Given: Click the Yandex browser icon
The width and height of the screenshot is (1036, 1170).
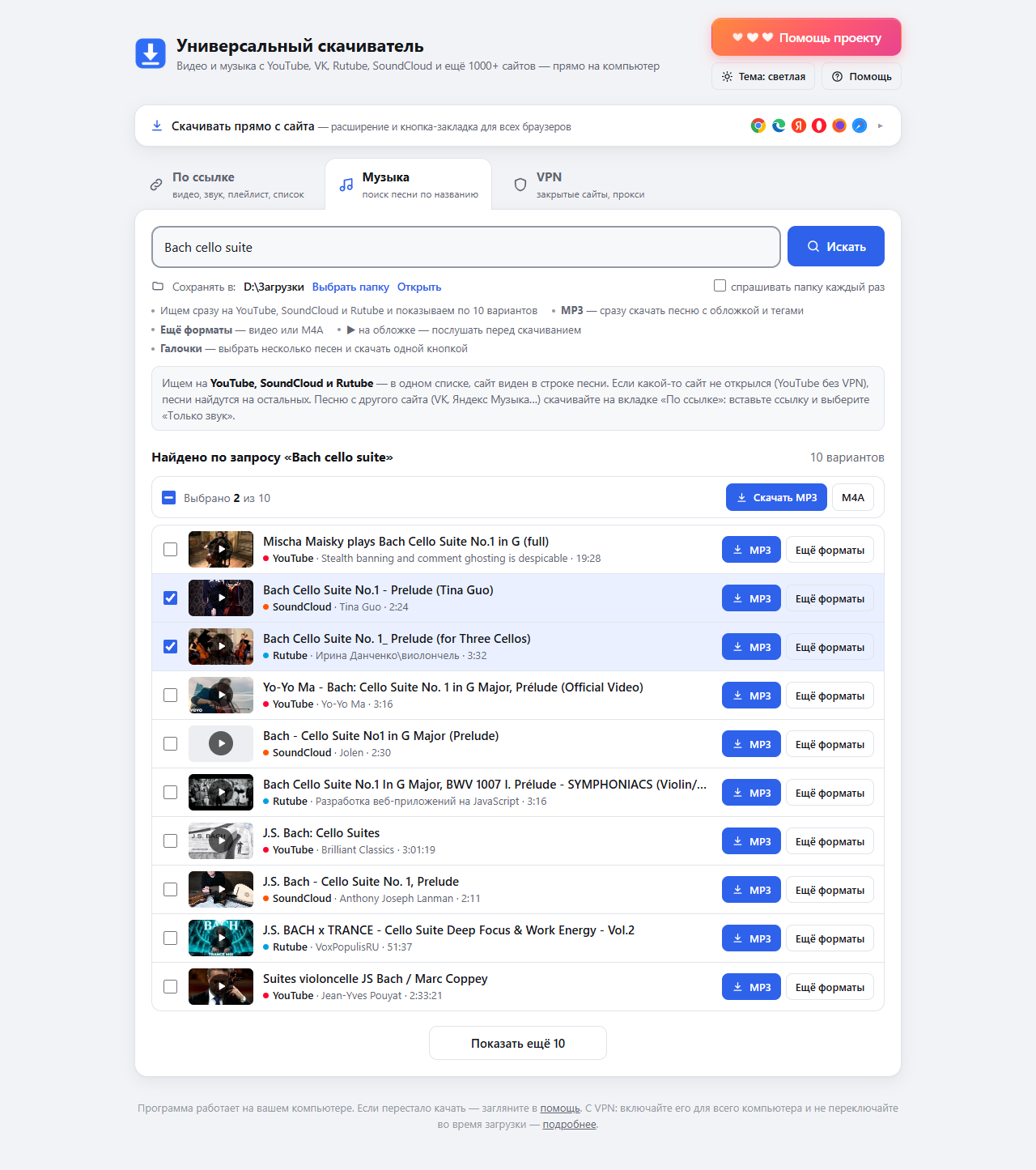Looking at the screenshot, I should coord(799,126).
